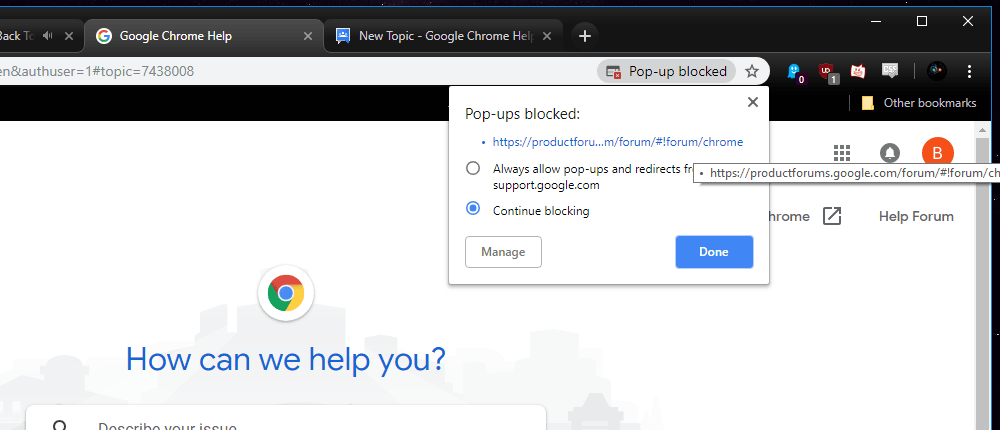This screenshot has width=1000, height=430.
Task: Click the bookmark star icon
Action: click(x=752, y=71)
